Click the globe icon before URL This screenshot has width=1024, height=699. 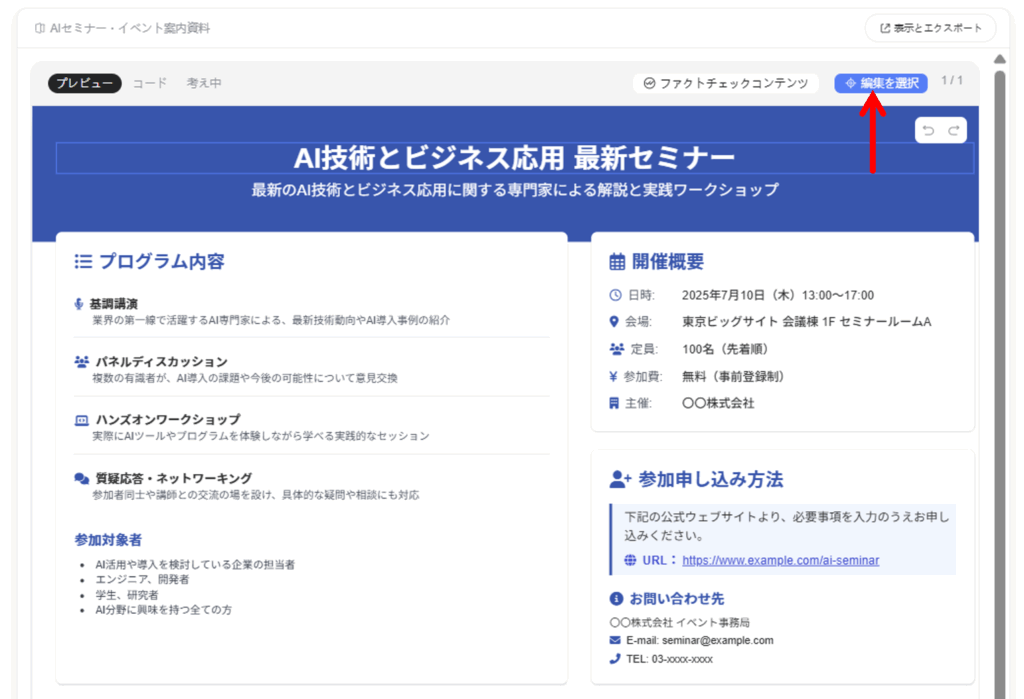(630, 560)
